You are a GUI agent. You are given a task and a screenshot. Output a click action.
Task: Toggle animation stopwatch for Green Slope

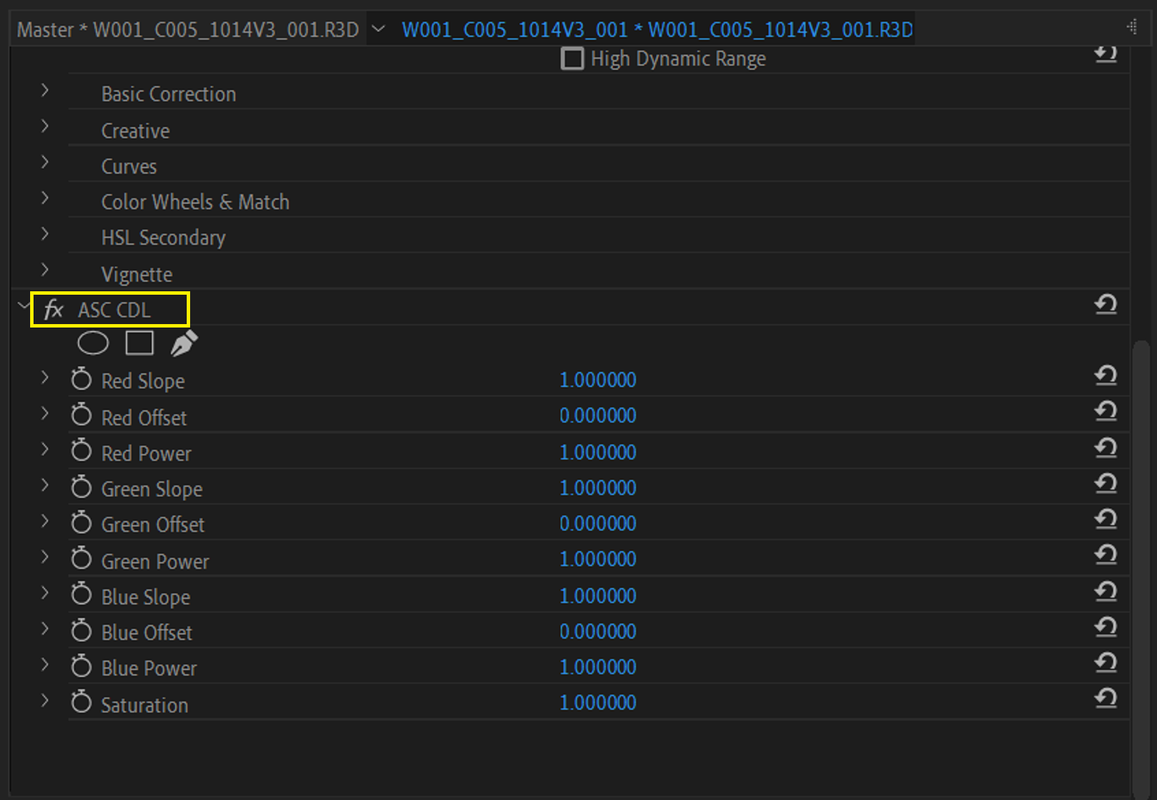(81, 486)
